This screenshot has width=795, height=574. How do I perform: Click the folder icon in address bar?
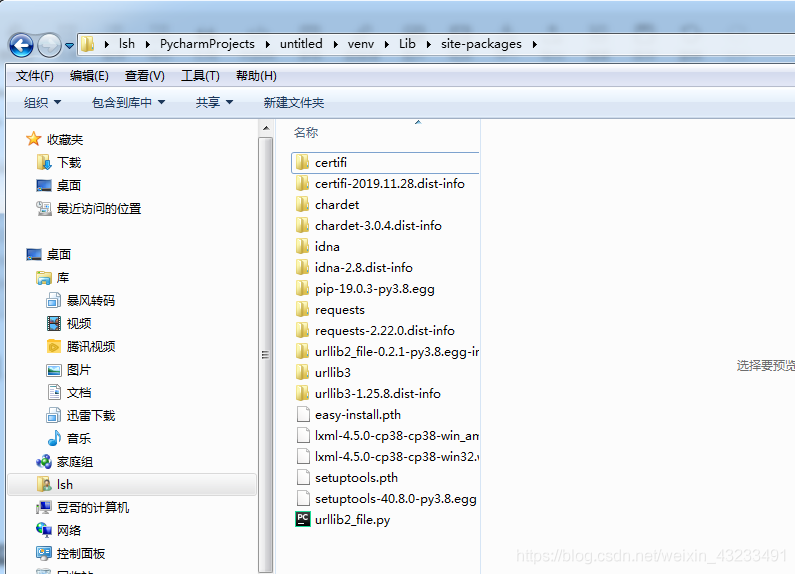(x=88, y=44)
